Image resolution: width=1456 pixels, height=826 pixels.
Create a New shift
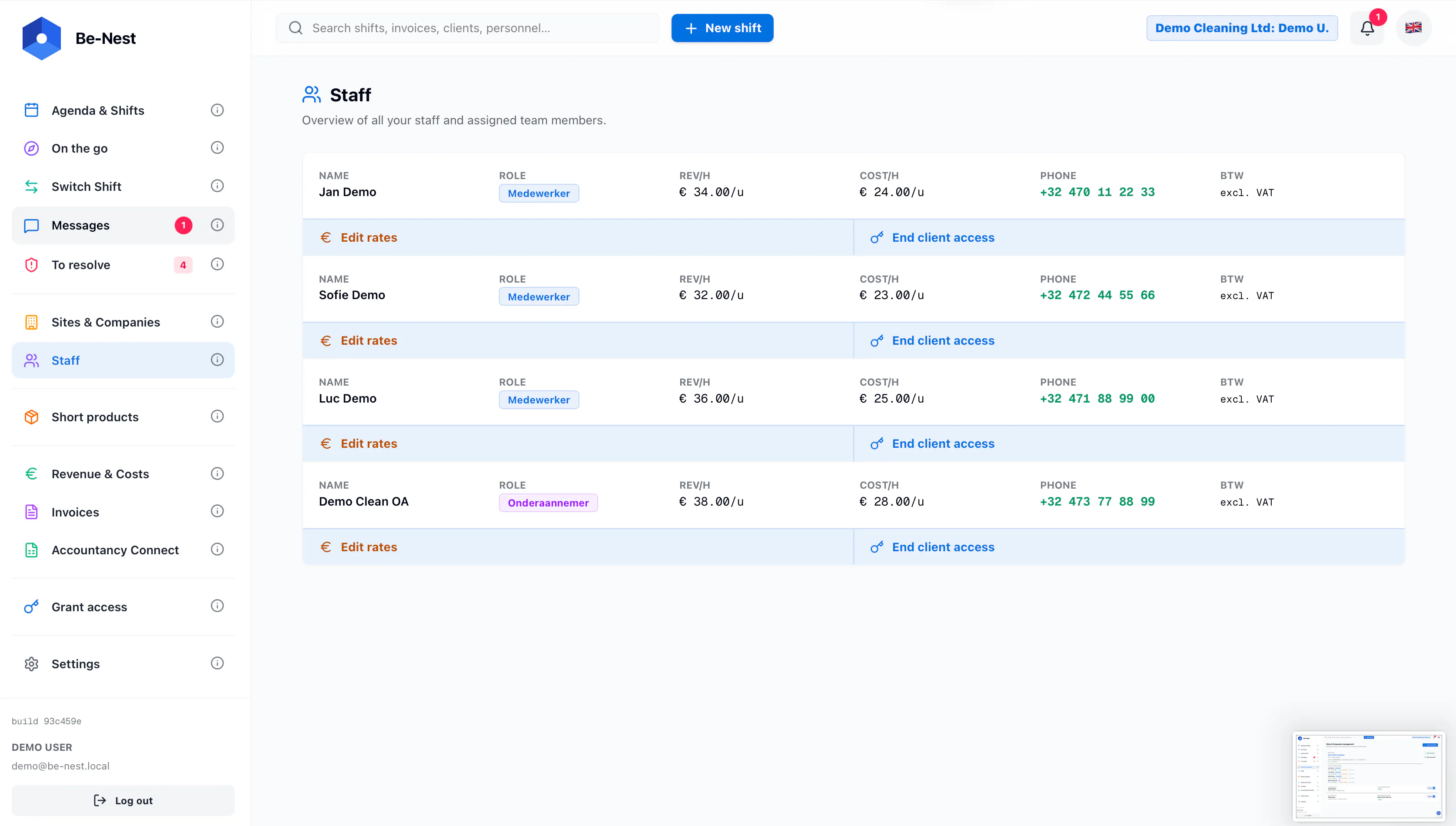point(722,28)
